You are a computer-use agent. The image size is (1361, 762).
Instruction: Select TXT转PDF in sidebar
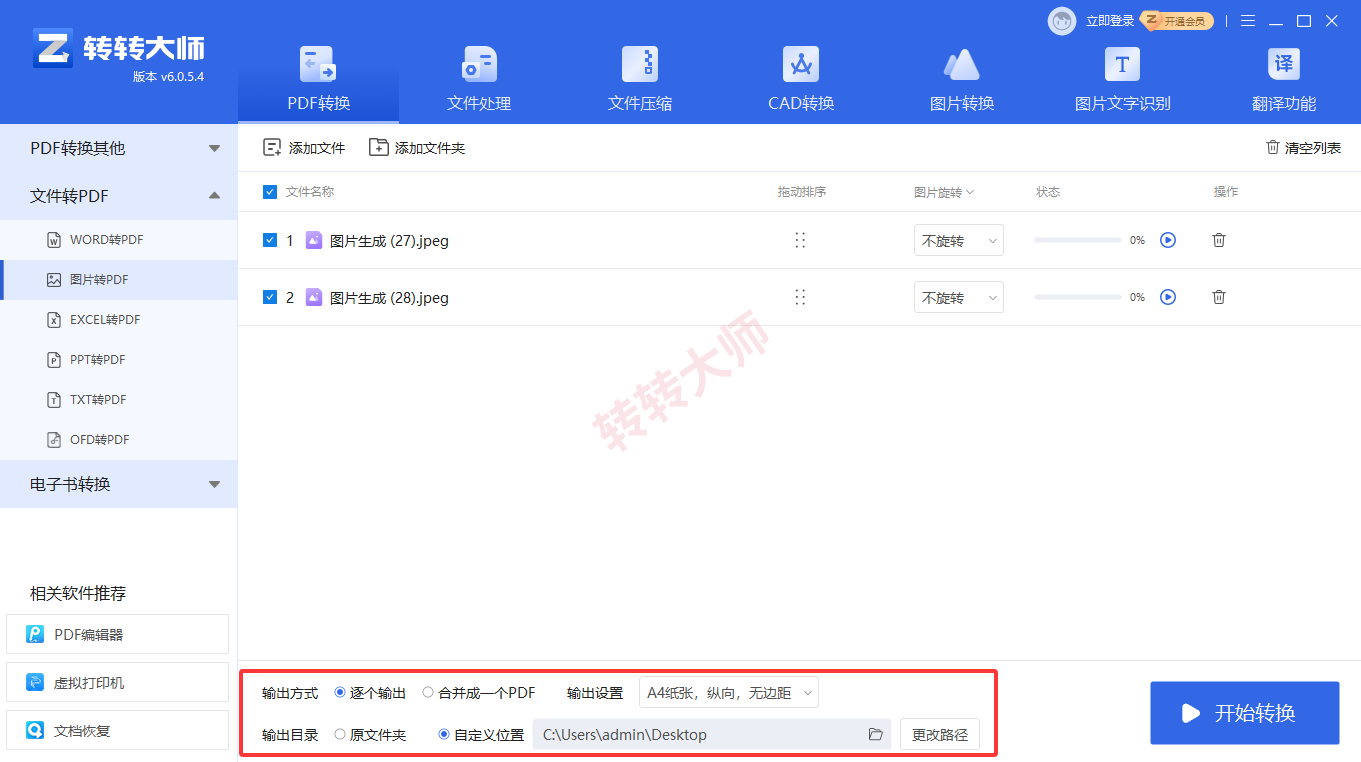point(118,400)
